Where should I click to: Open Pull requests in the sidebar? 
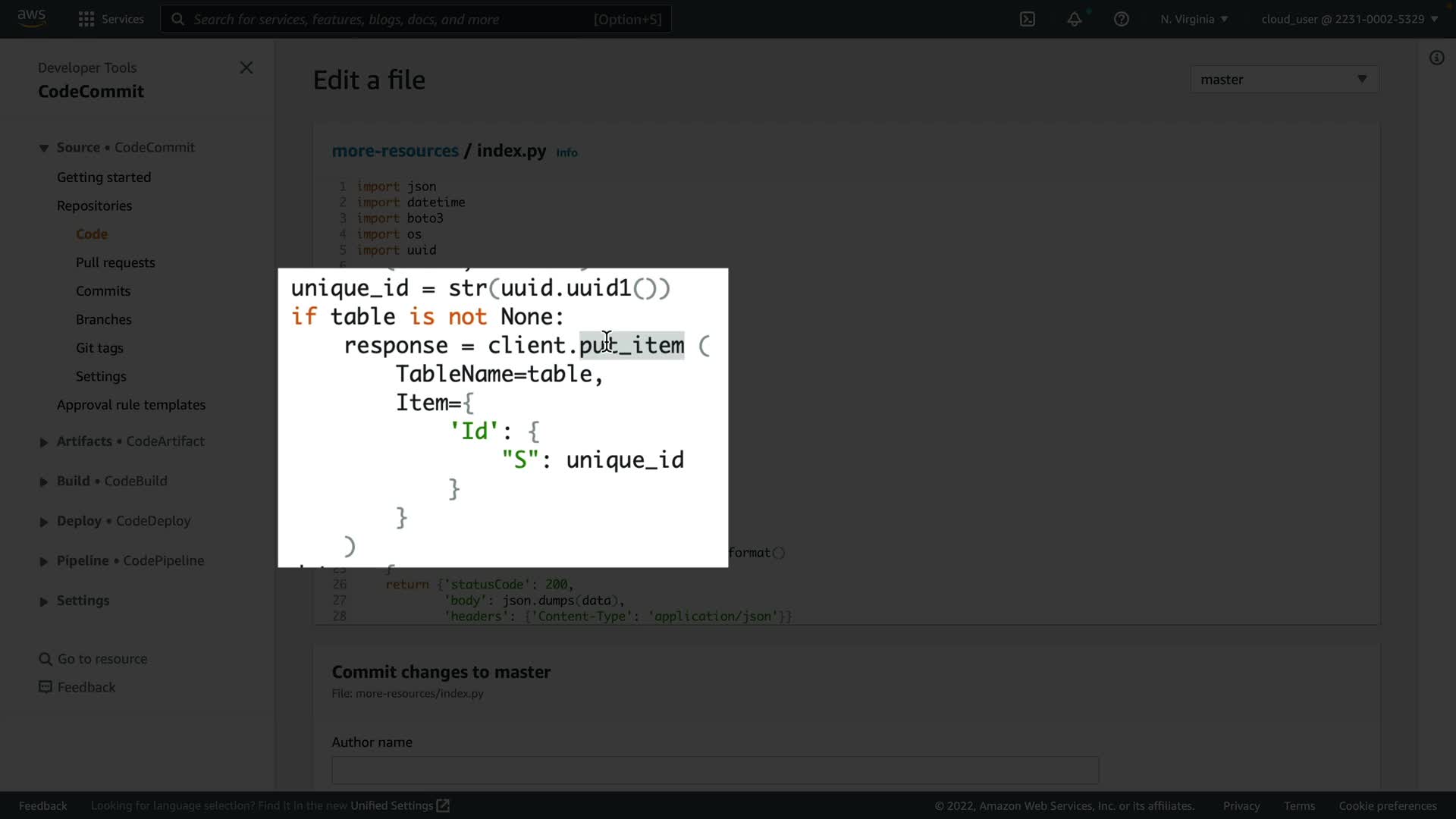(x=115, y=262)
